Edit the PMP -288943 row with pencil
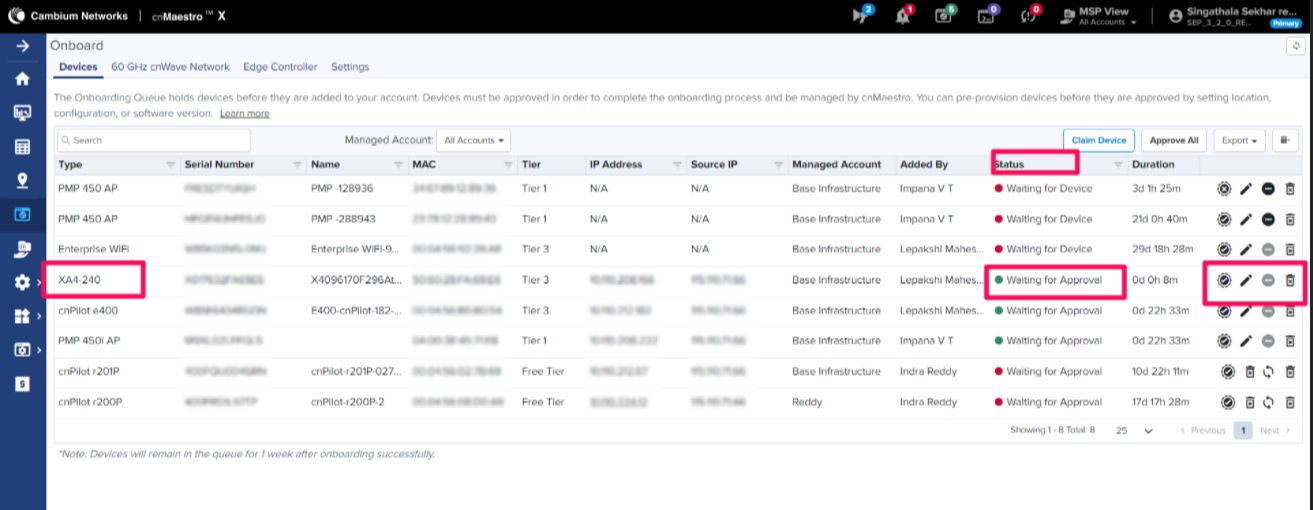 click(1246, 219)
